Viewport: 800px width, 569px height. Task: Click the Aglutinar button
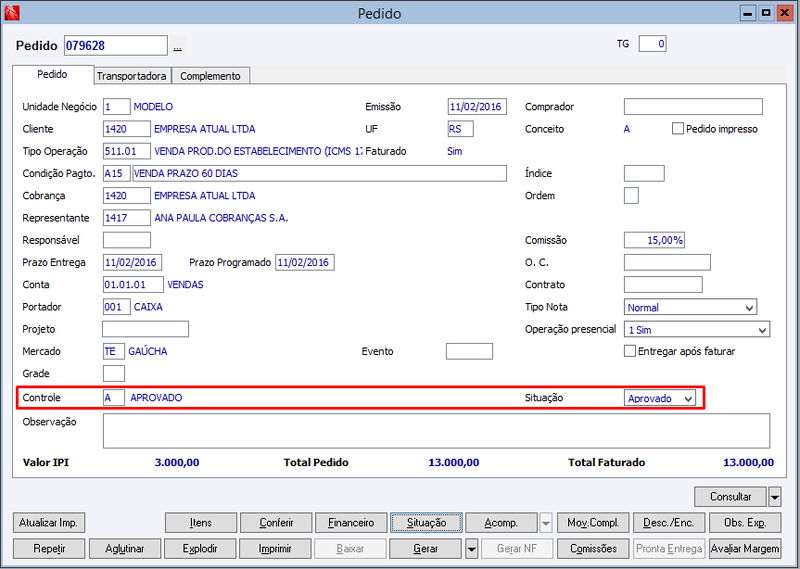pyautogui.click(x=125, y=549)
